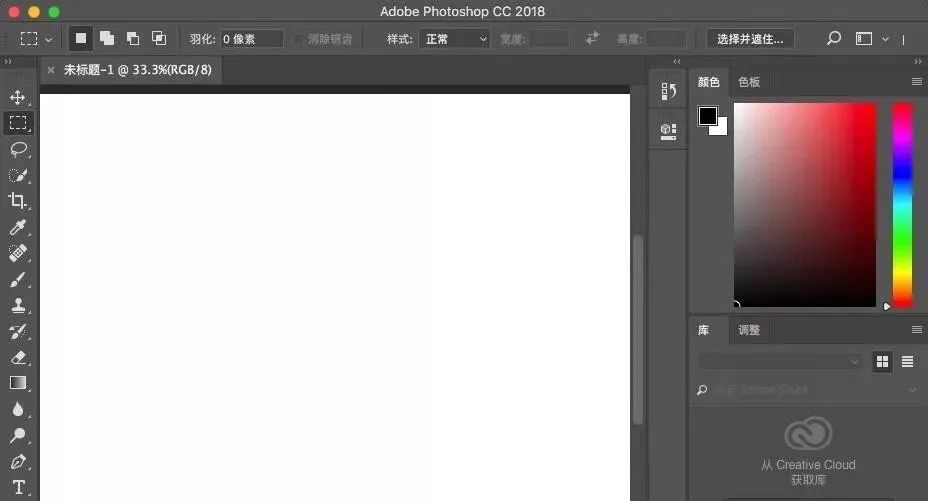Click the foreground color black swatch

(707, 115)
